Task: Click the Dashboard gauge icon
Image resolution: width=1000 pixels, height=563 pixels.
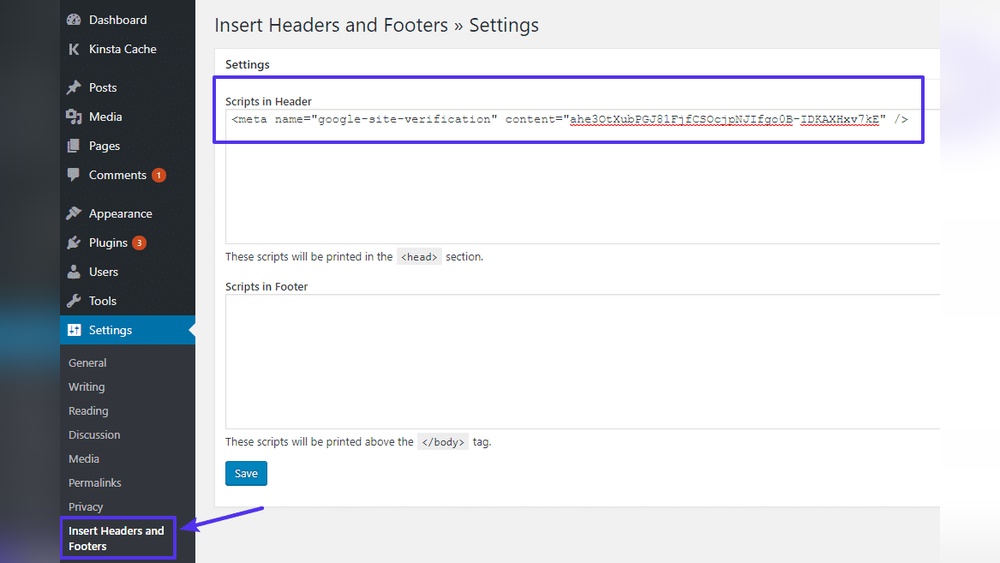Action: (x=74, y=20)
